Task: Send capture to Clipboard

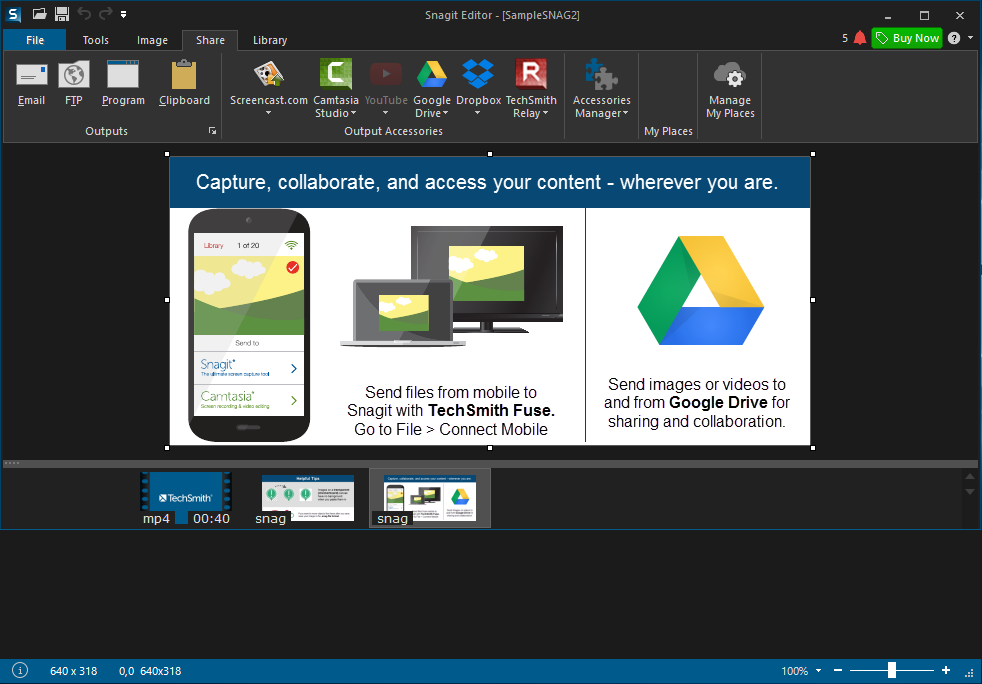Action: 184,75
